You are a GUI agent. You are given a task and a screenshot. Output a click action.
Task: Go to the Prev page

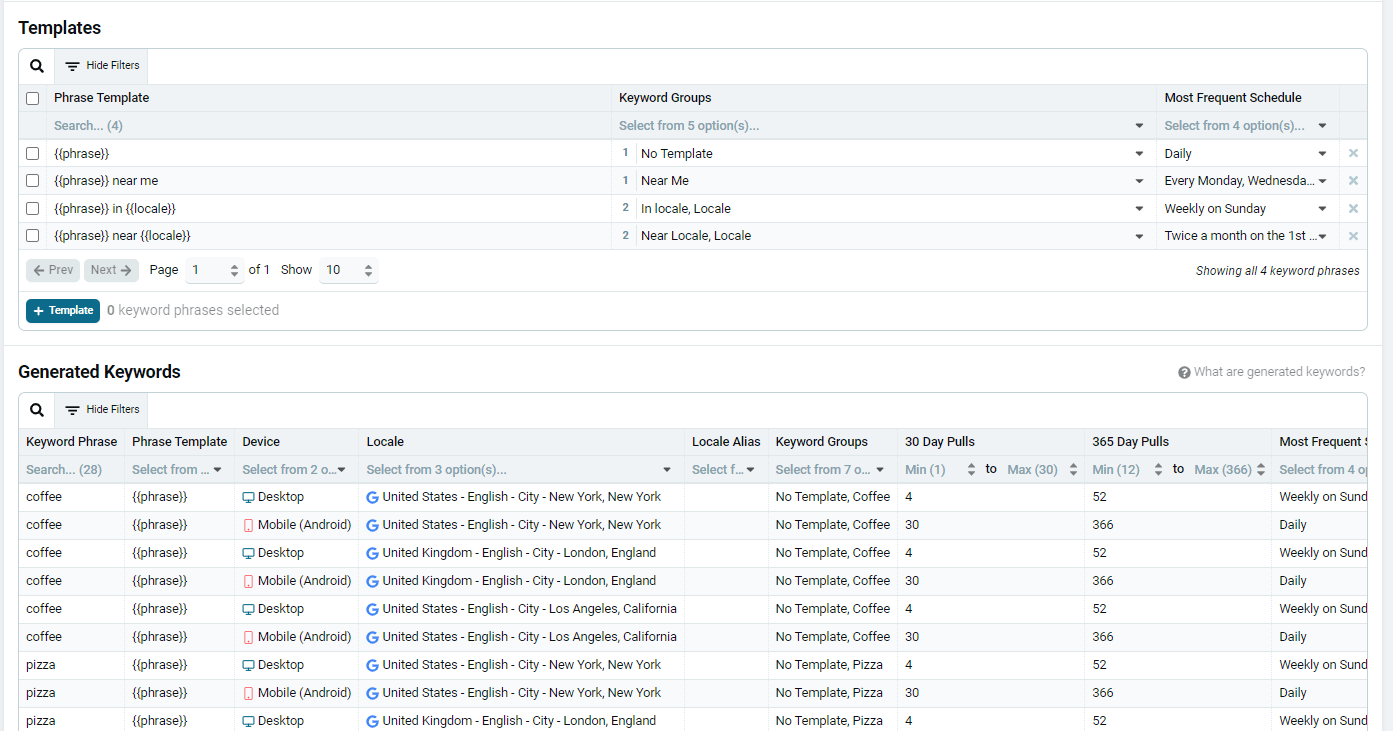[x=53, y=270]
